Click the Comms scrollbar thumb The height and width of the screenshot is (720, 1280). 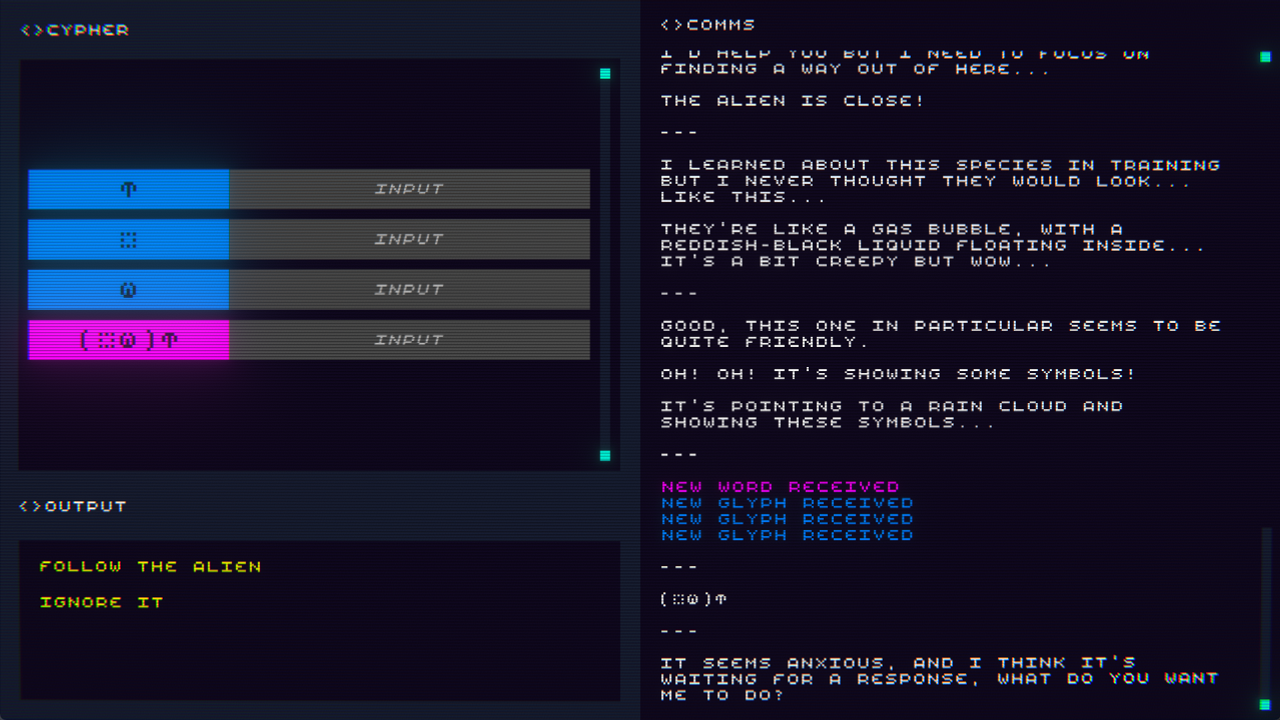point(1265,610)
